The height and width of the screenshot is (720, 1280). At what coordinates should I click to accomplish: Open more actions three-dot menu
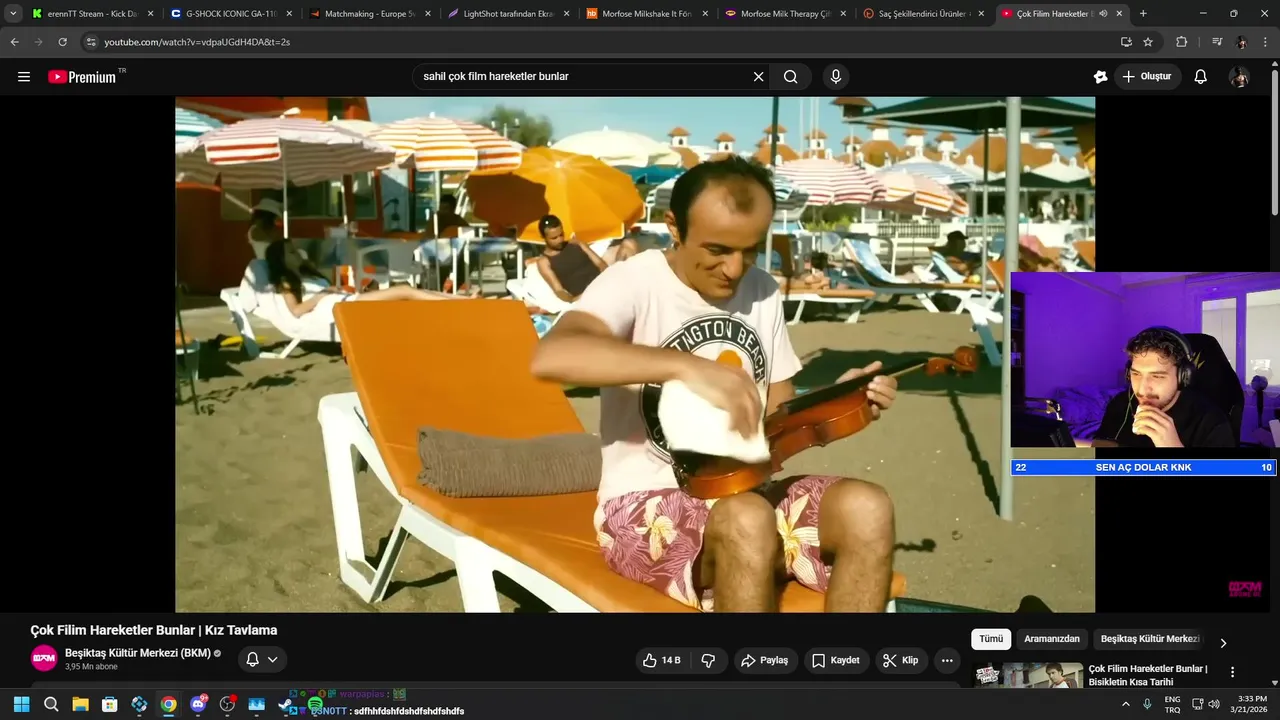click(x=947, y=660)
